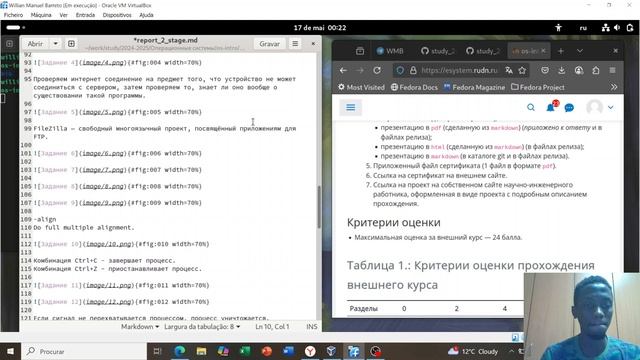Toggle site navigation drawer hamburger
Screen dimensions: 640x360
(351, 107)
